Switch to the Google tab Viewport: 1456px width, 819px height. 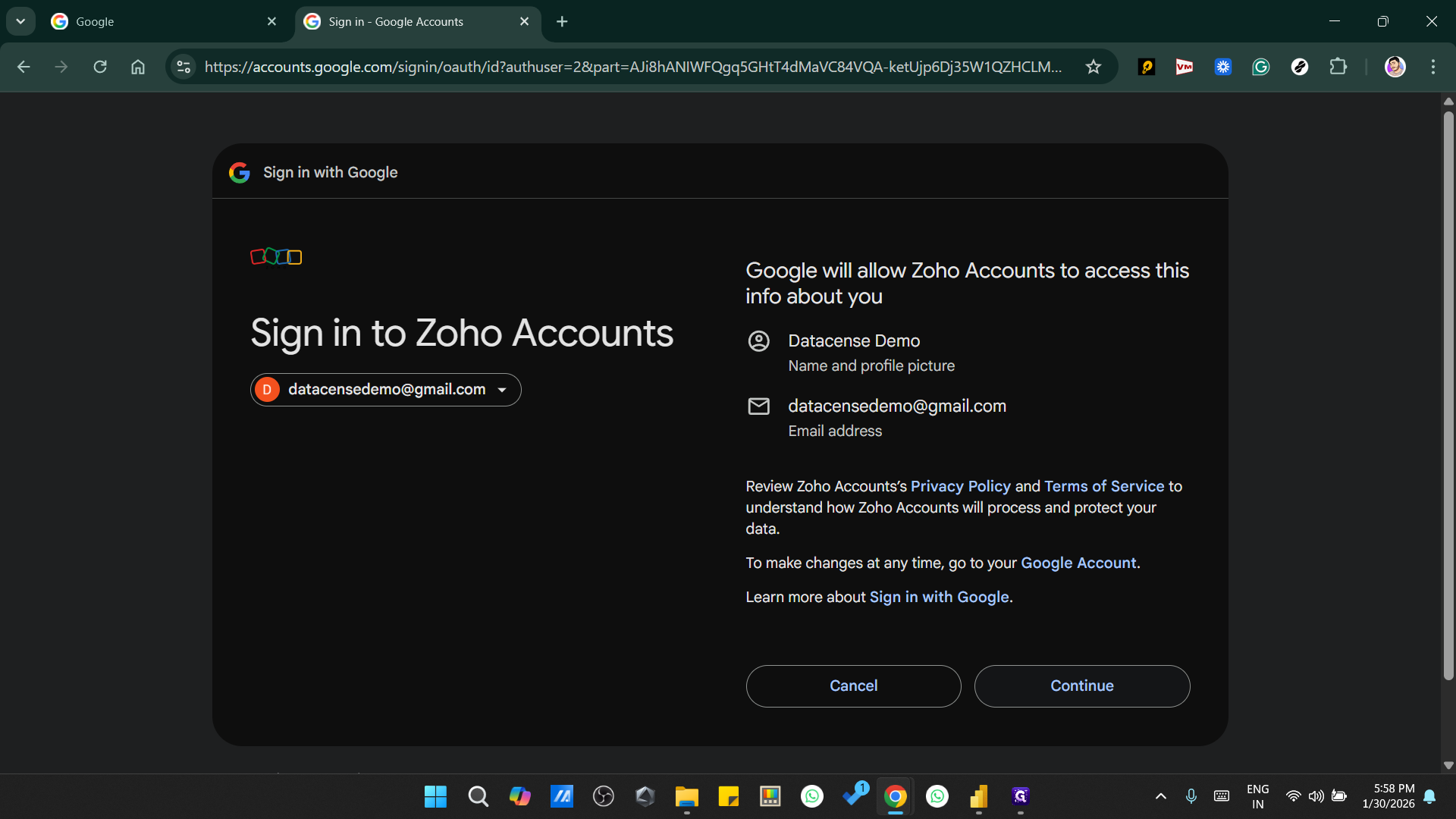[x=152, y=21]
